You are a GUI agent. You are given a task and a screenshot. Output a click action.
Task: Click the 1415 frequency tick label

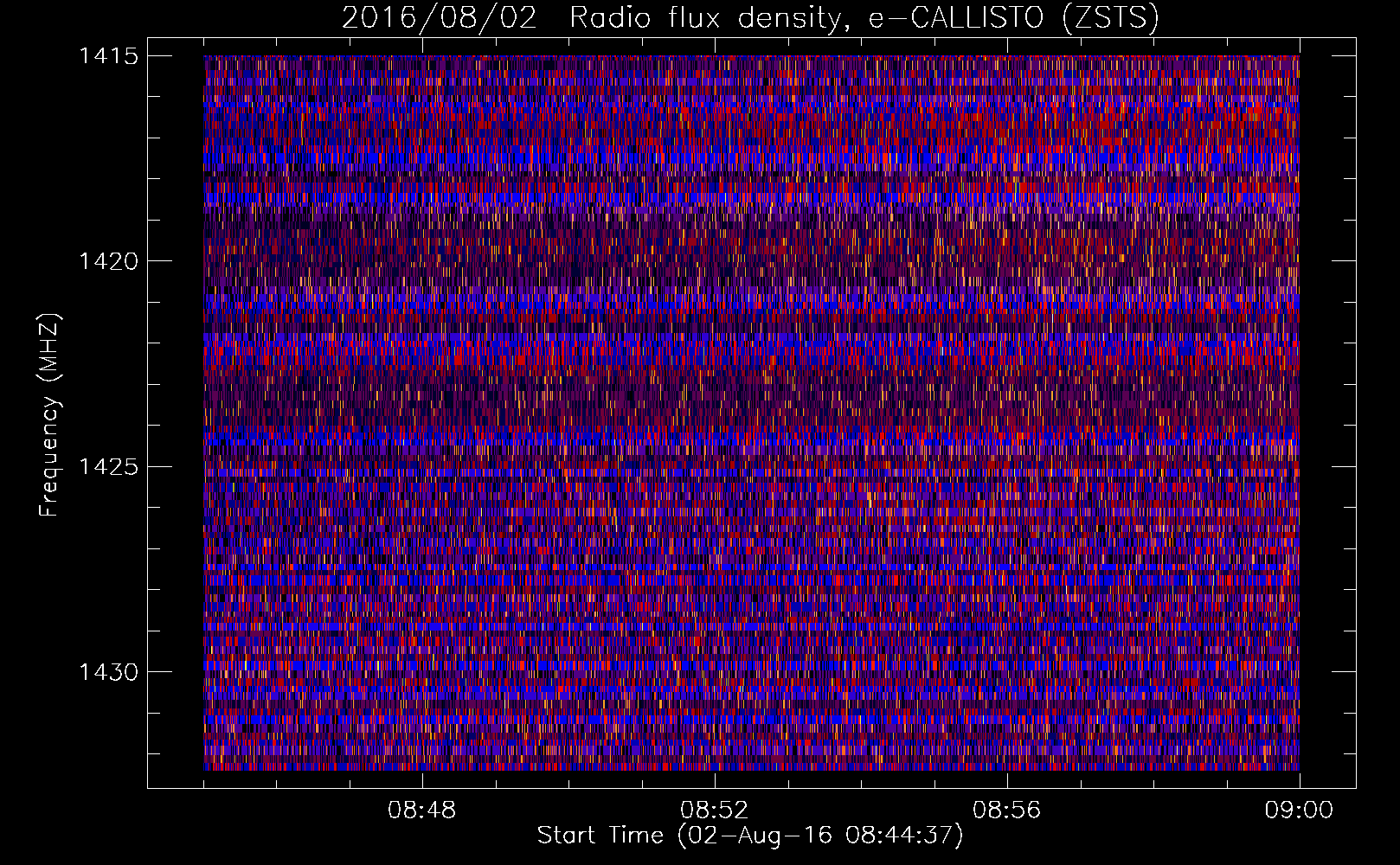tap(108, 56)
